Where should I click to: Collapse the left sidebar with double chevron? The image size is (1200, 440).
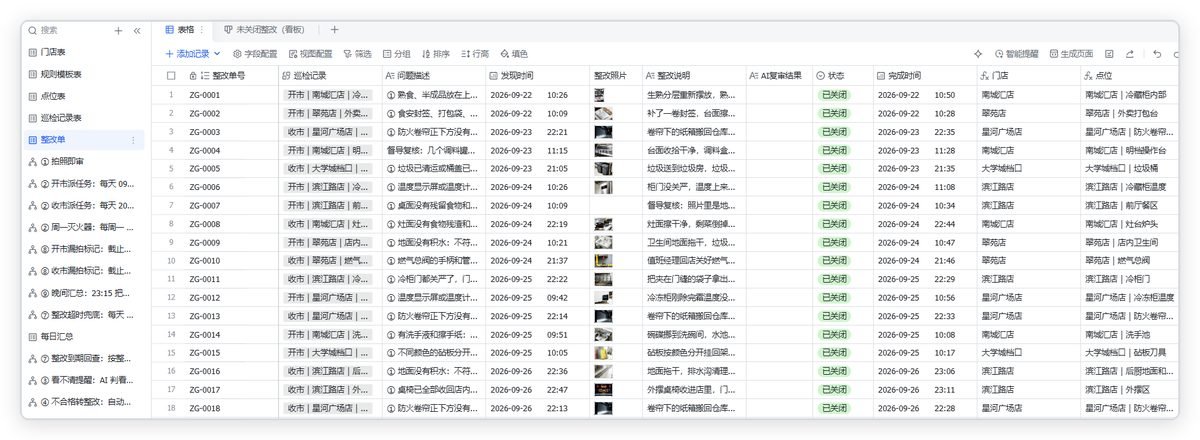click(x=137, y=30)
